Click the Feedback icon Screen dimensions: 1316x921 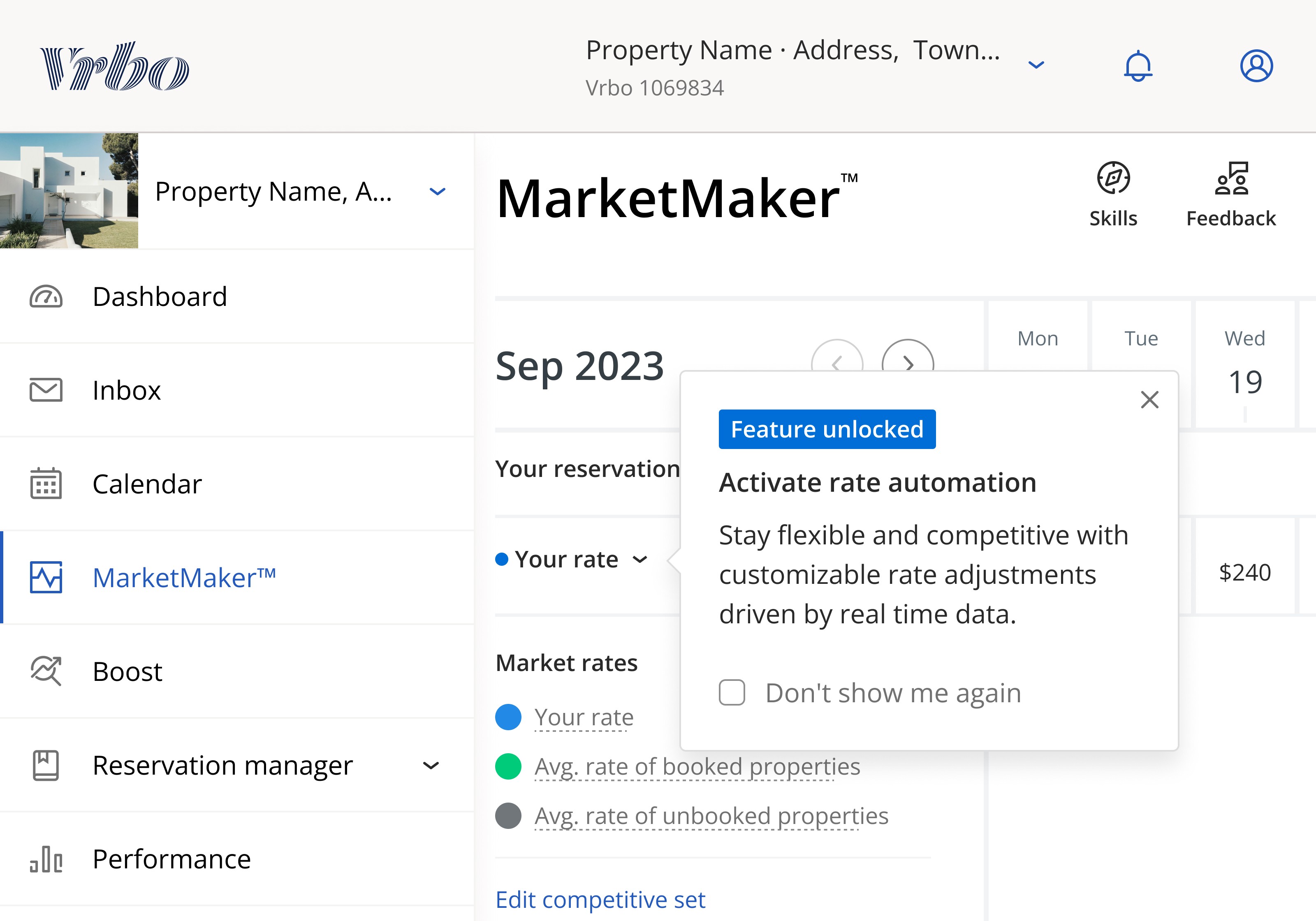coord(1230,178)
